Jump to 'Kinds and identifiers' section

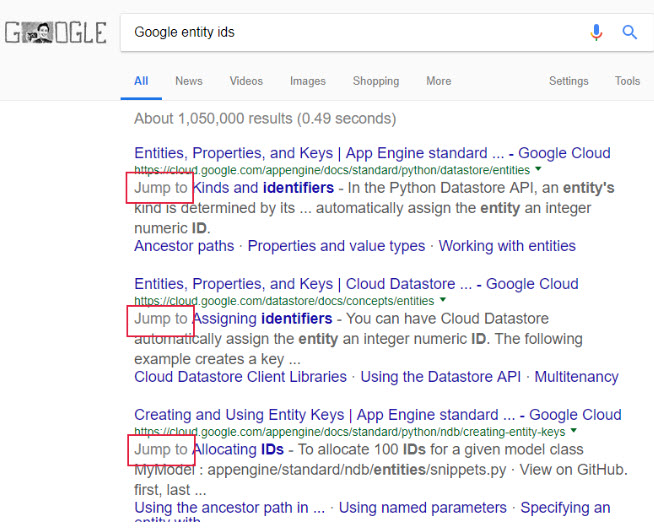click(x=263, y=188)
